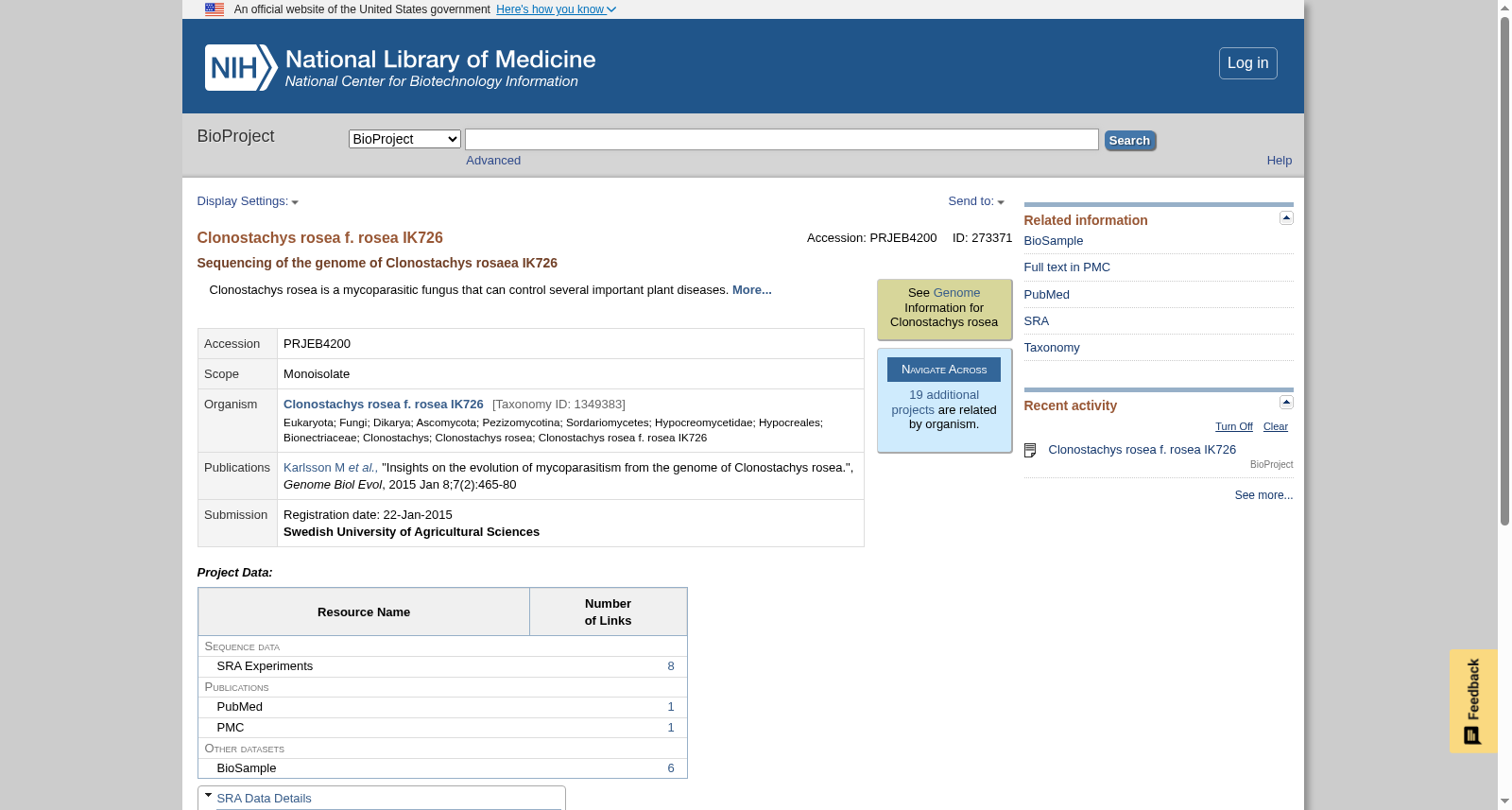Click the Other datasets section row
1512x810 pixels.
(x=442, y=749)
